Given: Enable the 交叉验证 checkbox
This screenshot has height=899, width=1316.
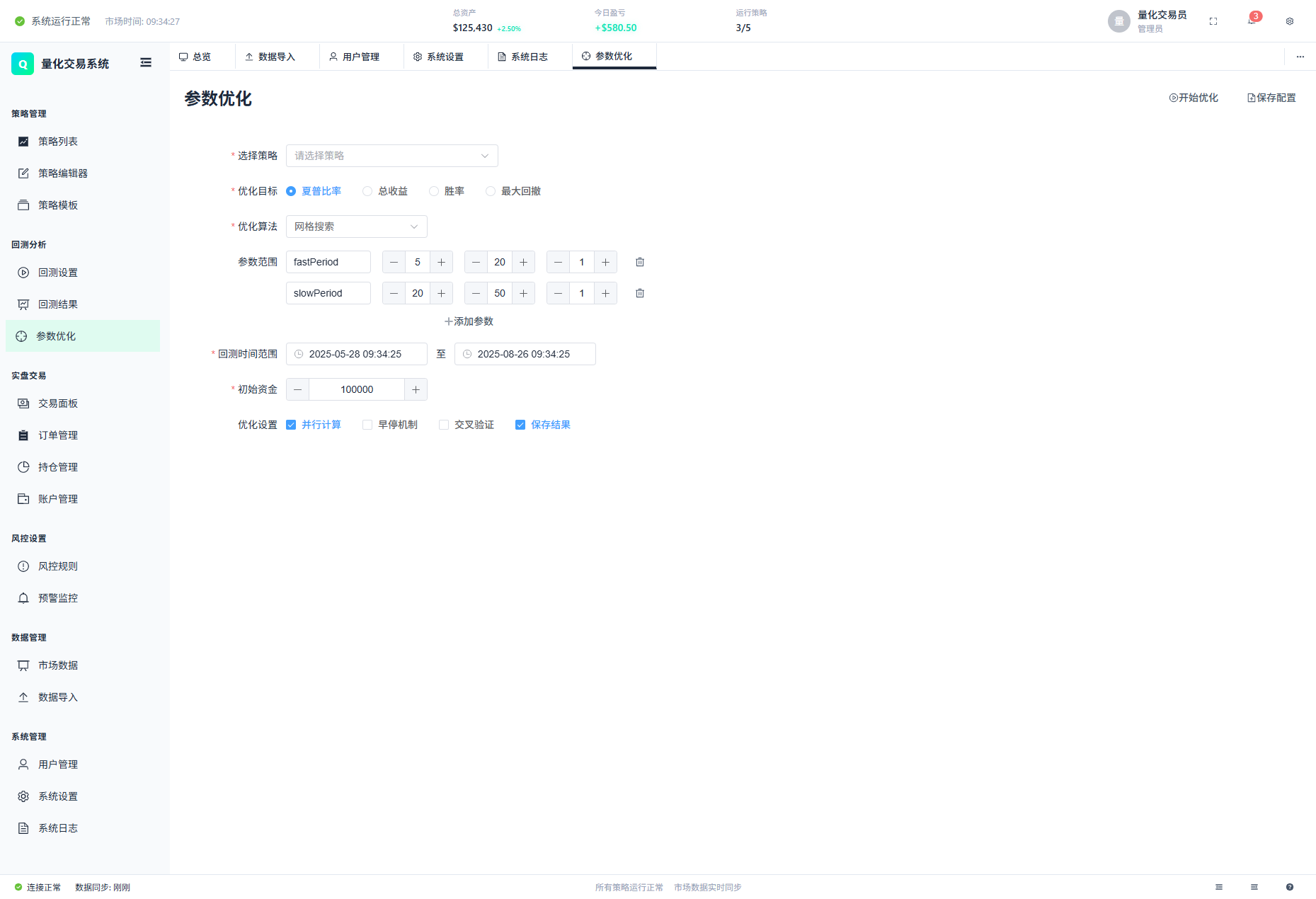Looking at the screenshot, I should (x=467, y=425).
